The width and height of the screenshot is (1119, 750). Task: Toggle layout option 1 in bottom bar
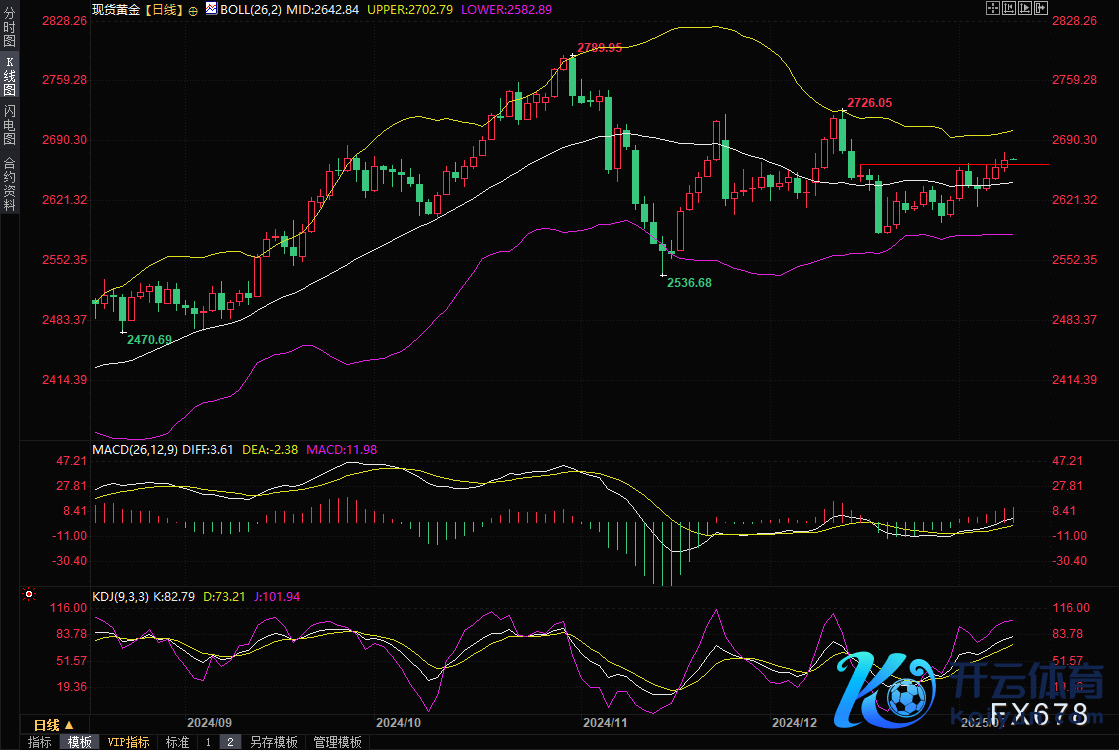[208, 742]
